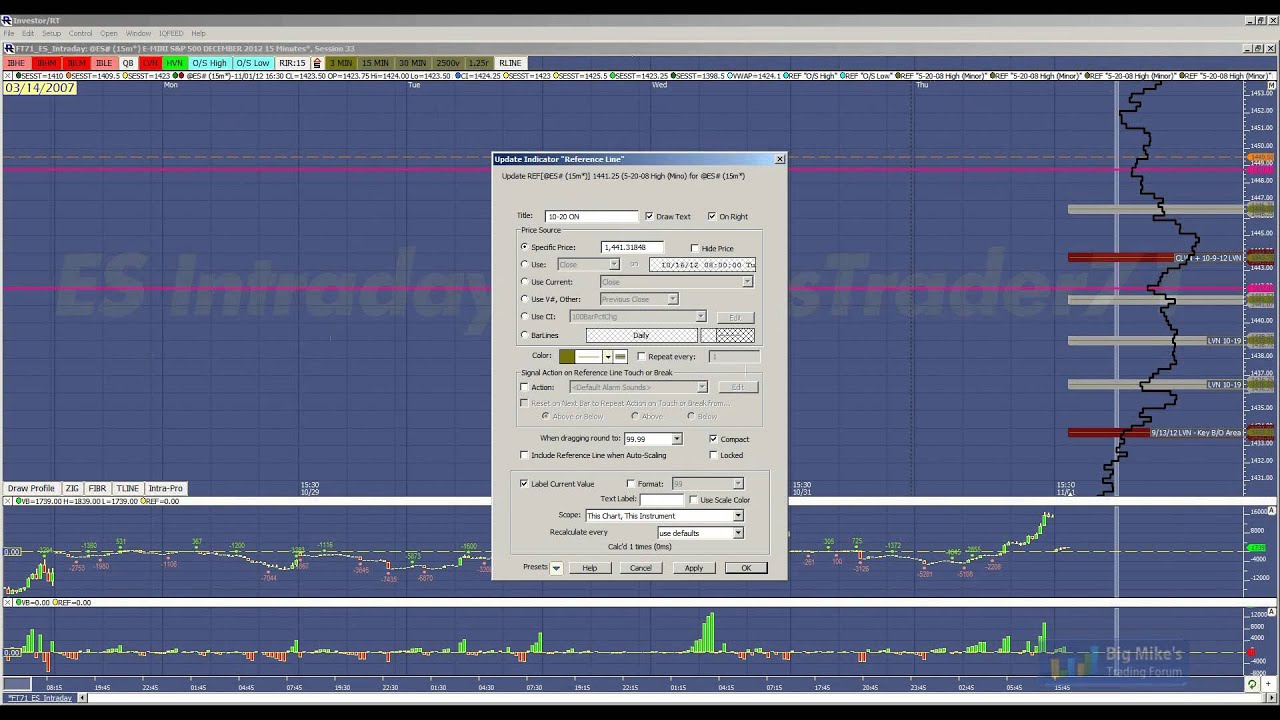
Task: Open the Recalculate every dropdown
Action: 738,533
